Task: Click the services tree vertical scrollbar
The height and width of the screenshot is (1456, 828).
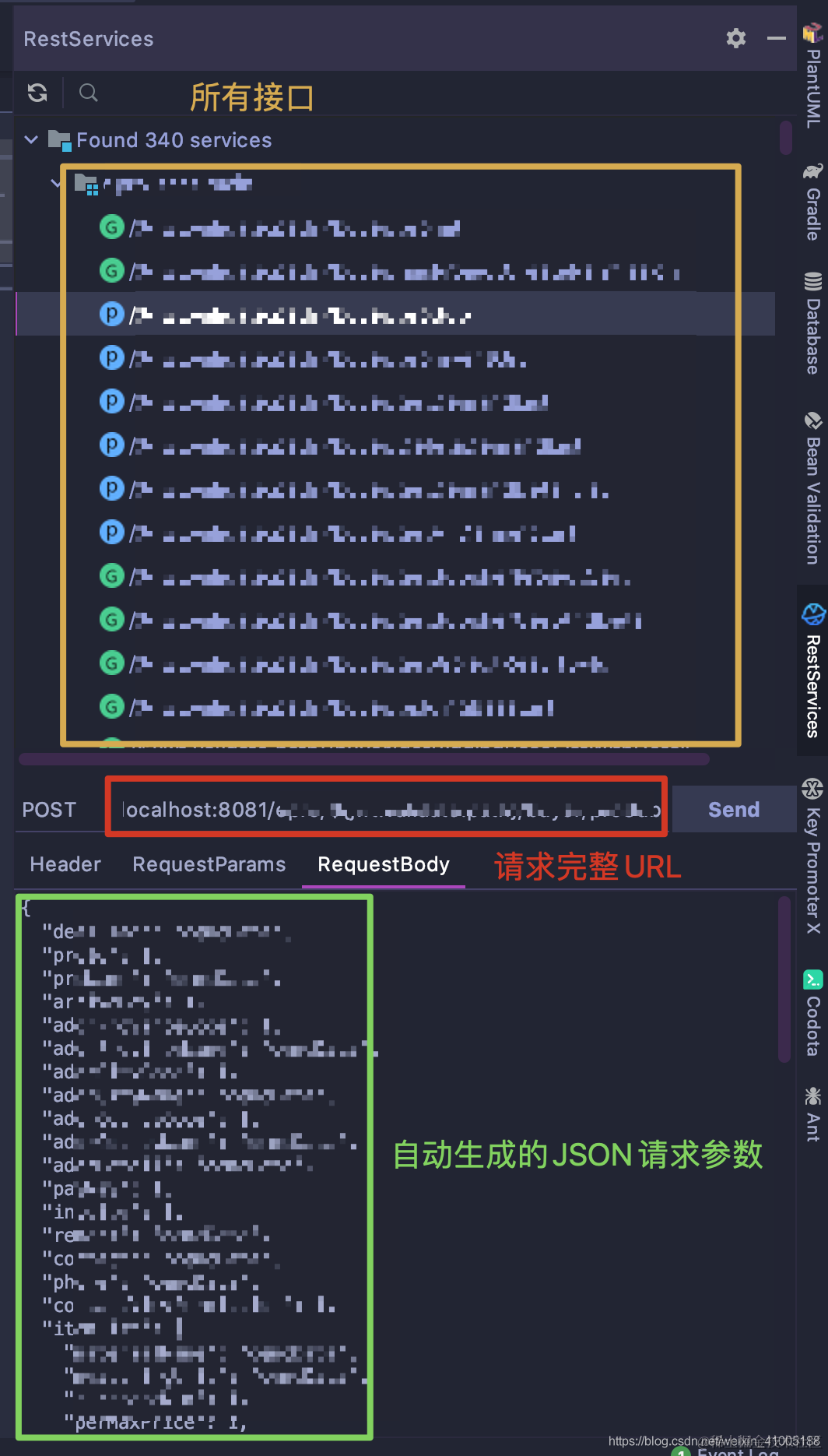Action: click(786, 137)
